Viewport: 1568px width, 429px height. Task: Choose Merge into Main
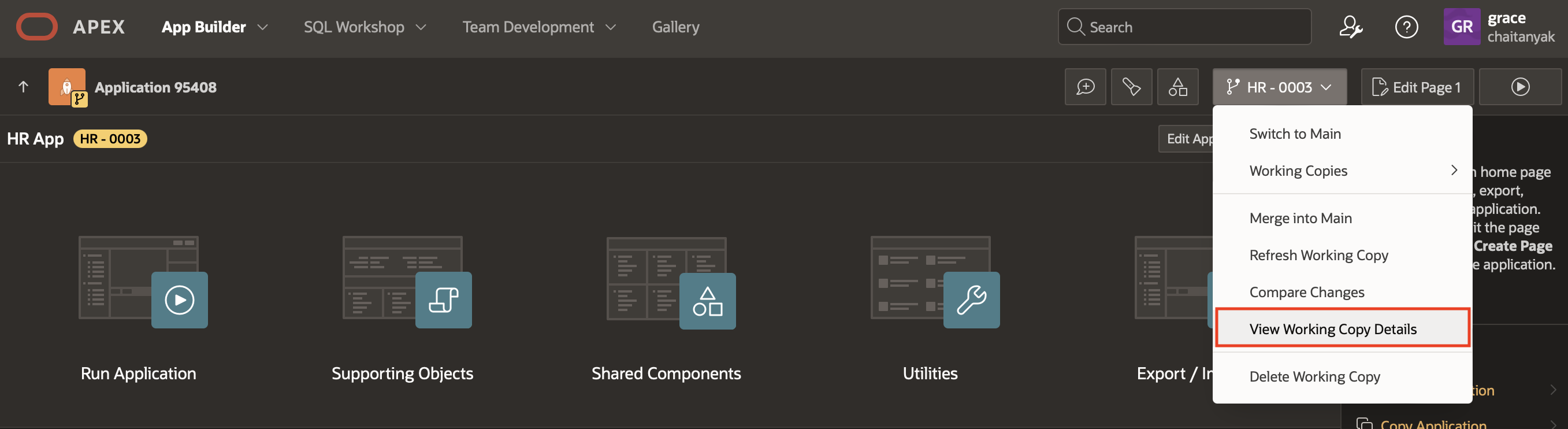(1300, 218)
